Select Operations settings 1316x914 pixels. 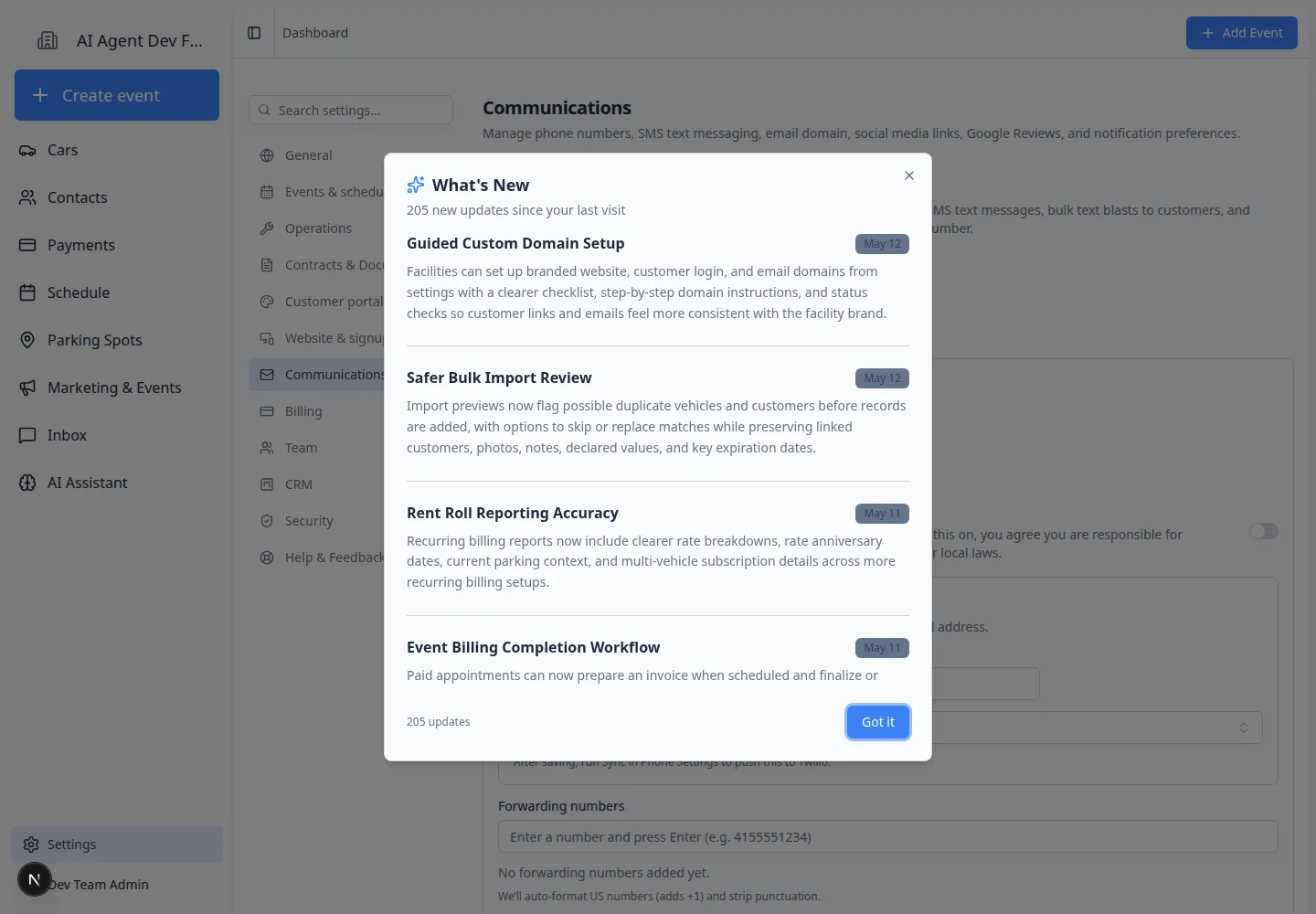tap(316, 228)
